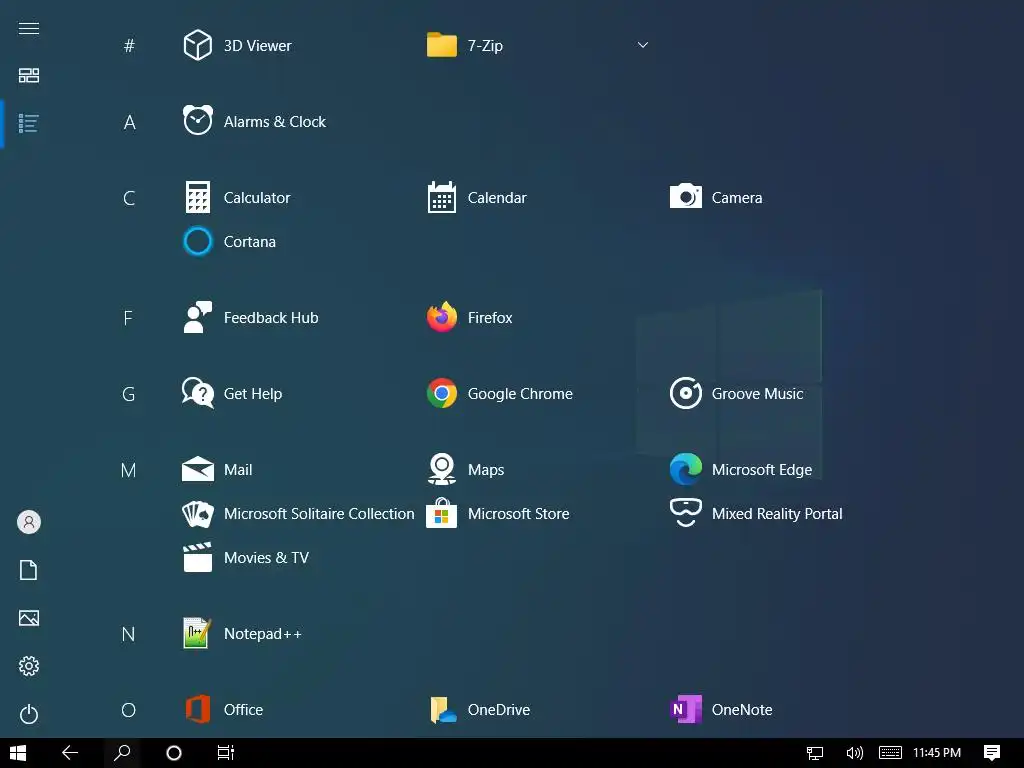This screenshot has height=768, width=1024.
Task: Open the 3D Viewer app
Action: tap(237, 46)
